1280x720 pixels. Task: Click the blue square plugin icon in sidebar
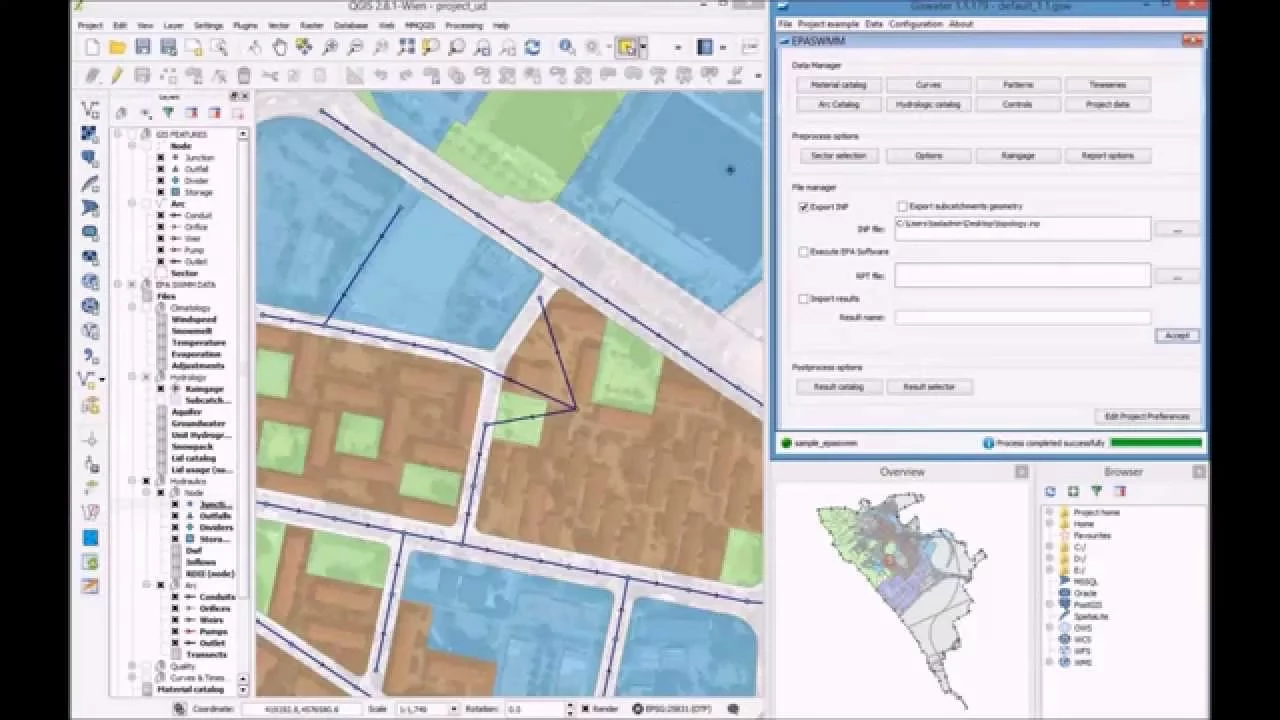pyautogui.click(x=90, y=538)
